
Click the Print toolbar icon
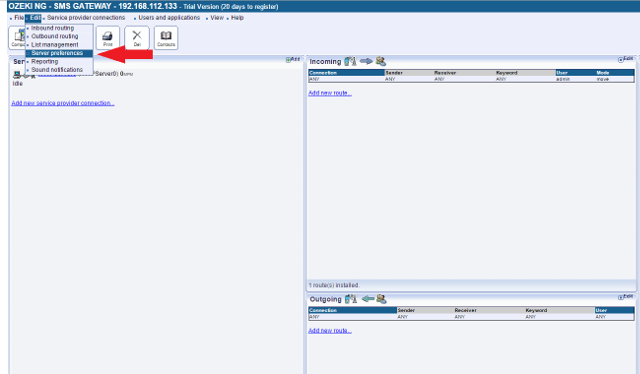click(x=108, y=38)
